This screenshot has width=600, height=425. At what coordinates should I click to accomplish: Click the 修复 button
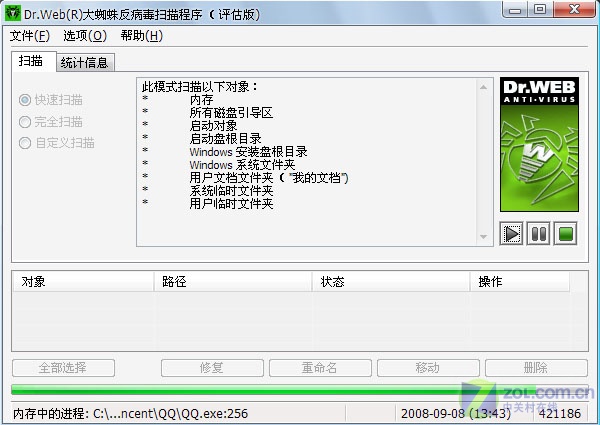[212, 368]
